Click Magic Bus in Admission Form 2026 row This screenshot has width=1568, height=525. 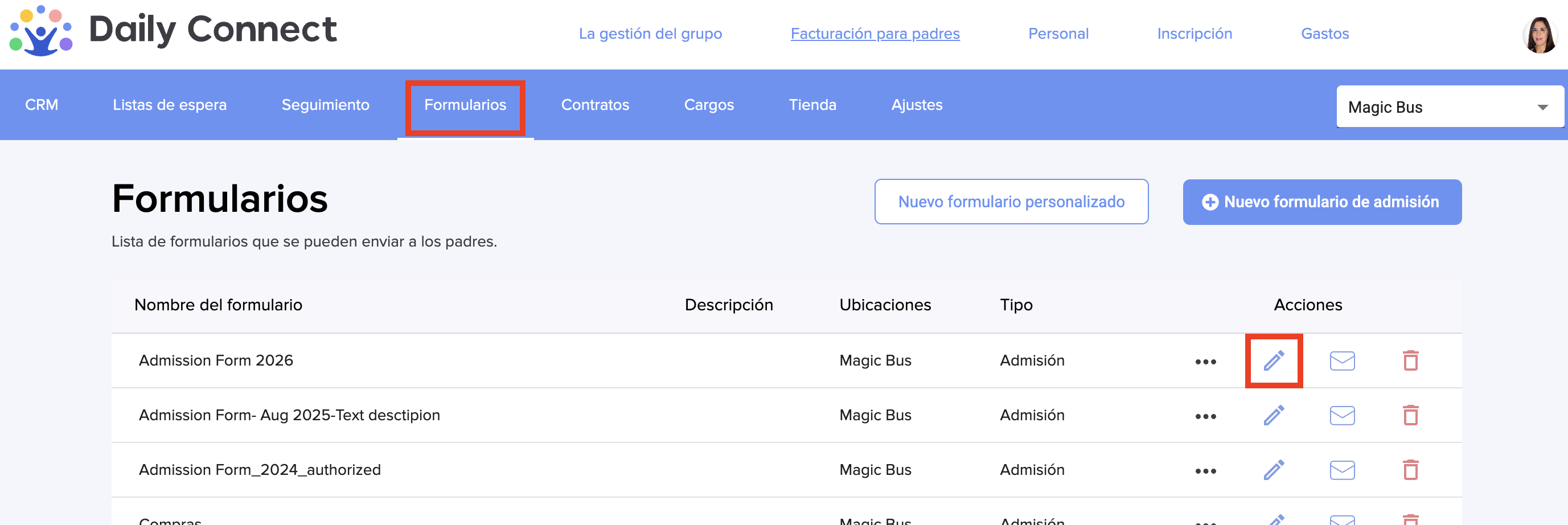pyautogui.click(x=875, y=360)
